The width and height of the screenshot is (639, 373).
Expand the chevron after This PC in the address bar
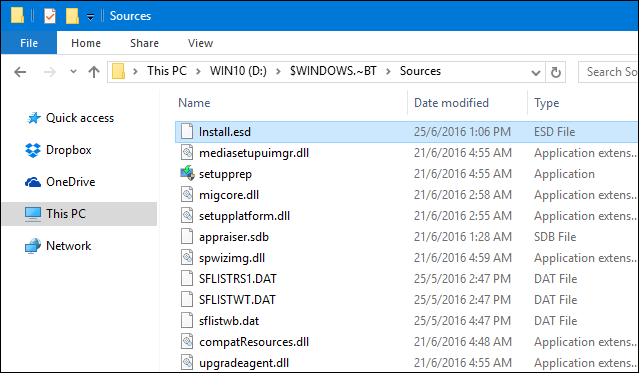coord(198,72)
